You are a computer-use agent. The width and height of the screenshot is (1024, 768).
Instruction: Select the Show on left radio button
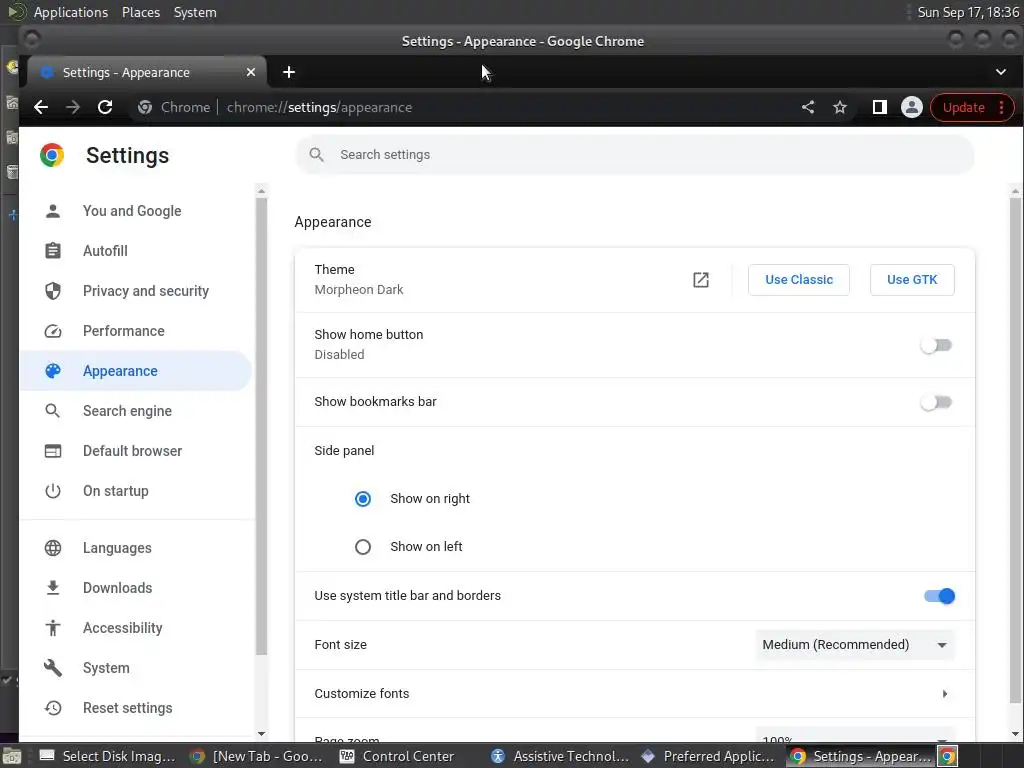(x=362, y=547)
